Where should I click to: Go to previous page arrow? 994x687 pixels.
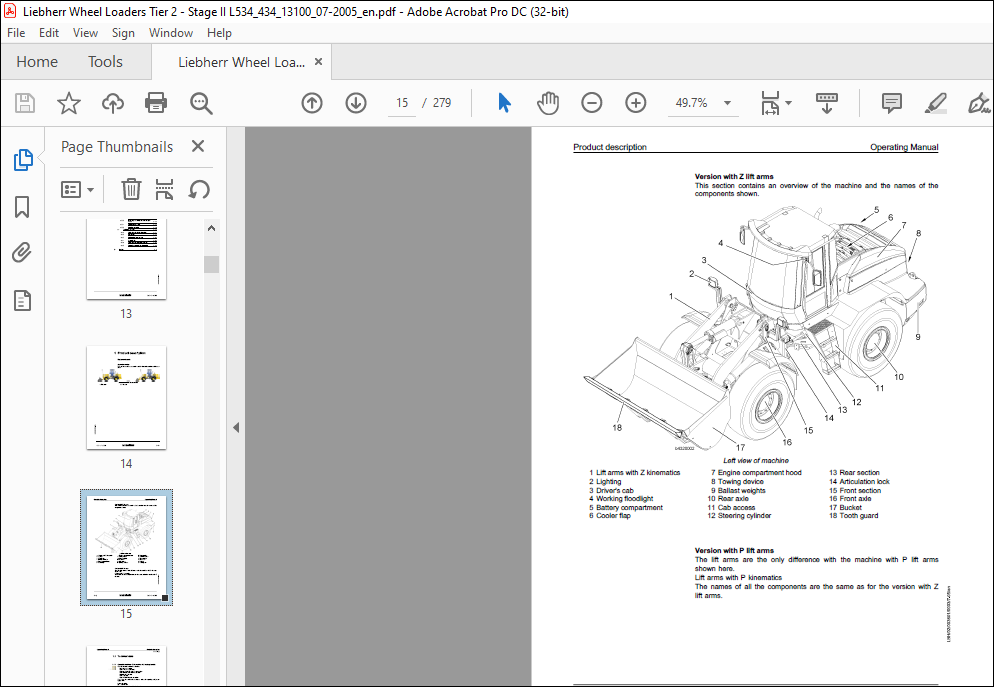(x=312, y=103)
